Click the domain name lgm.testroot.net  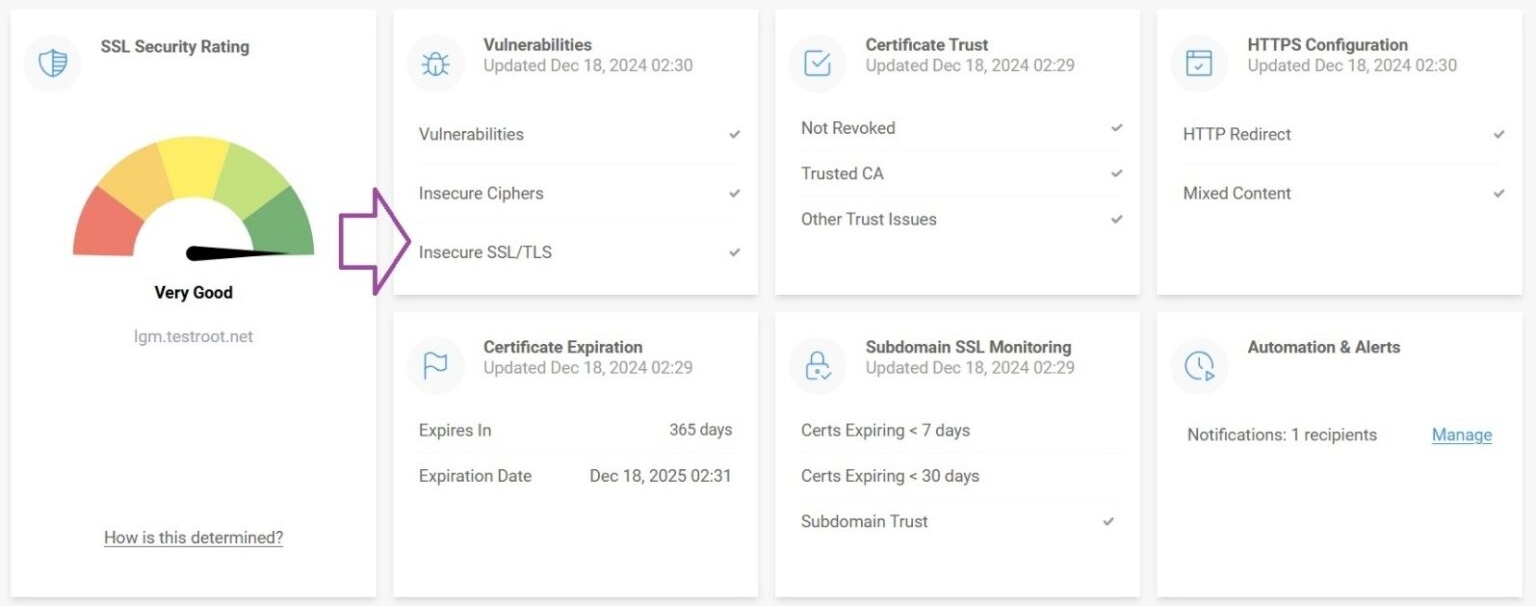point(193,336)
